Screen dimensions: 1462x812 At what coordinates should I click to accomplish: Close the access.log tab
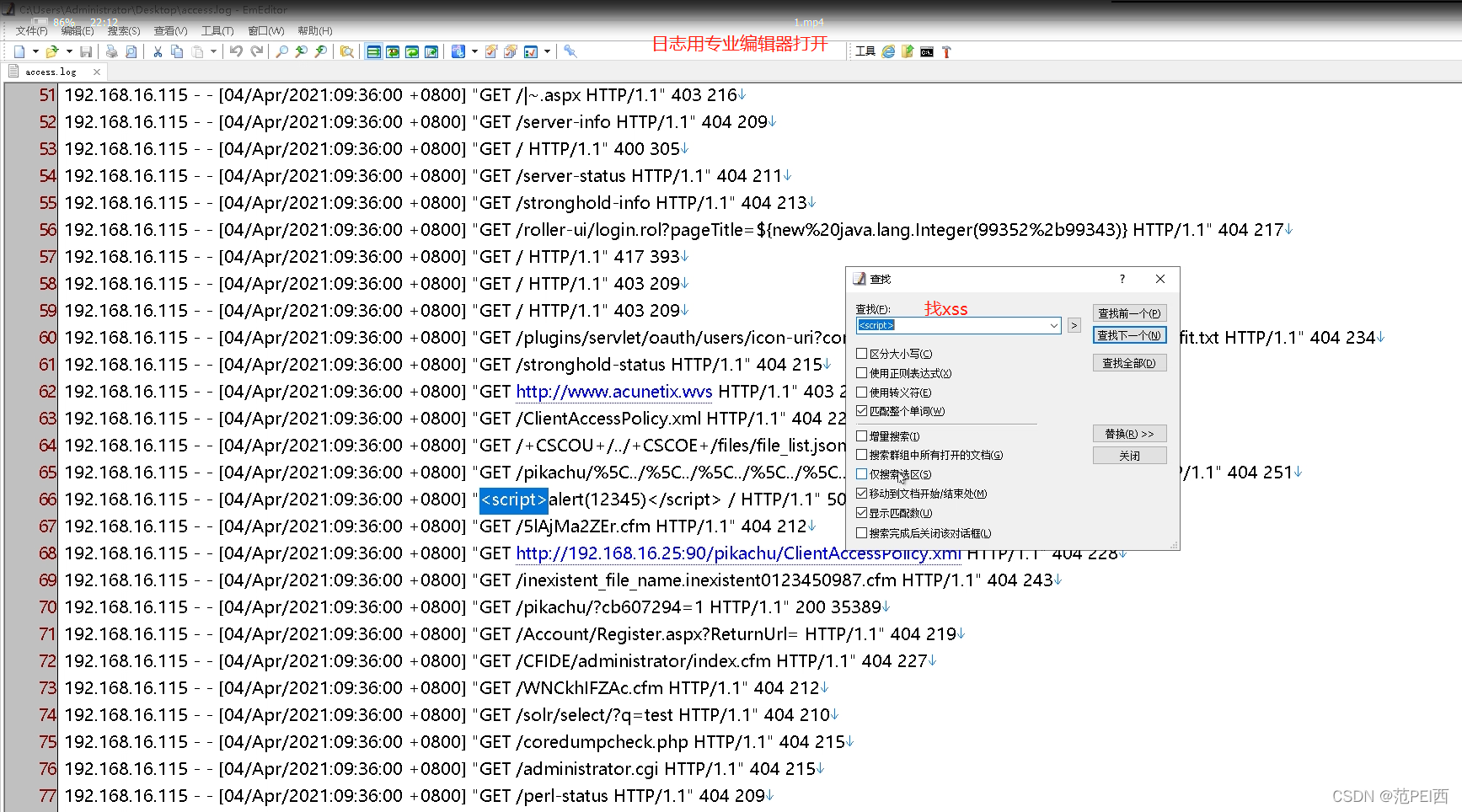pos(97,72)
